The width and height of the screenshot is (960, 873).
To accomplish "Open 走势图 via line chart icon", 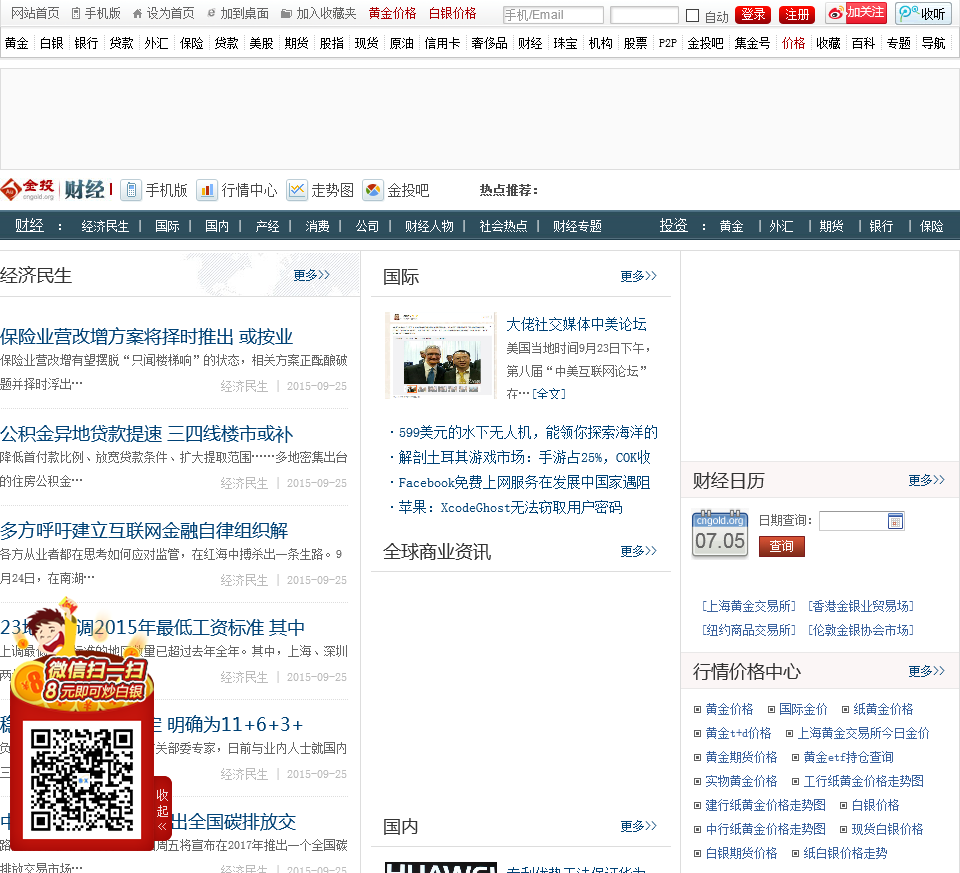I will point(297,190).
